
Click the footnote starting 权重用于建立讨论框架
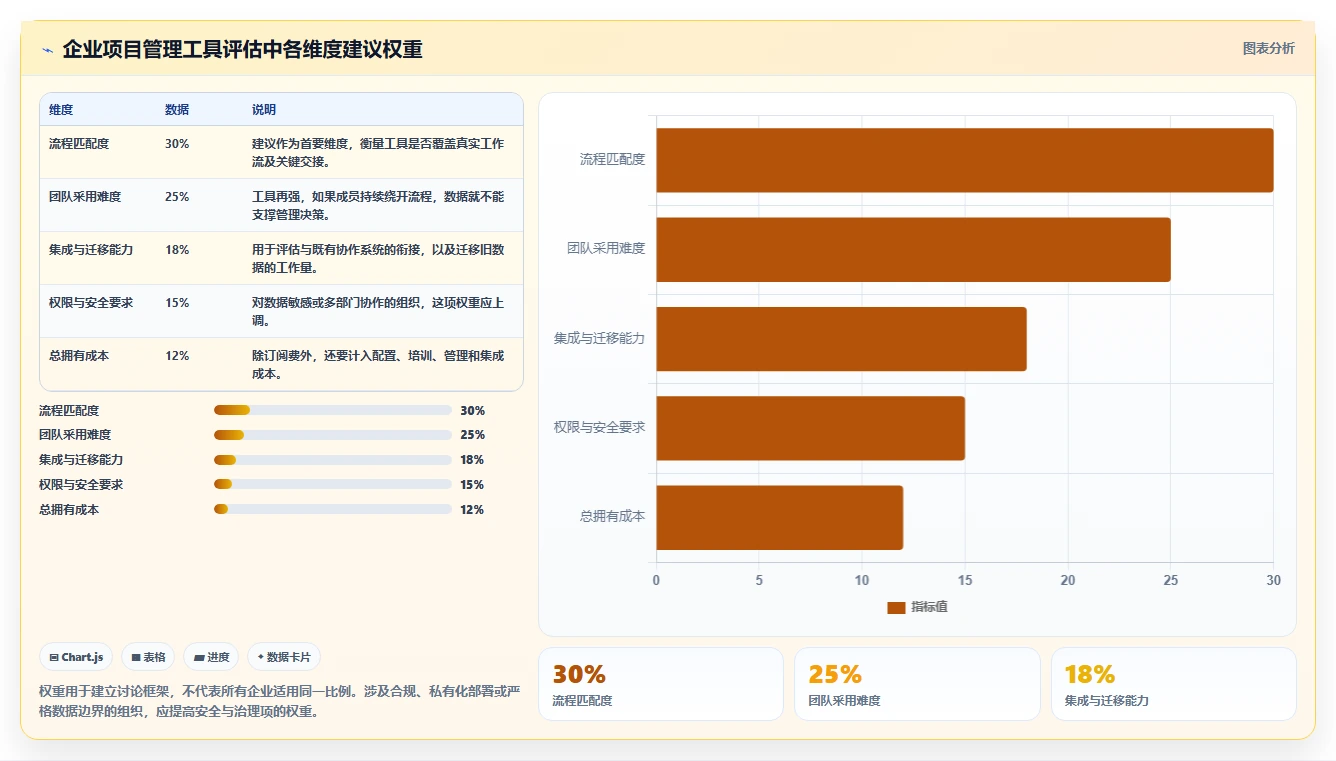(280, 702)
